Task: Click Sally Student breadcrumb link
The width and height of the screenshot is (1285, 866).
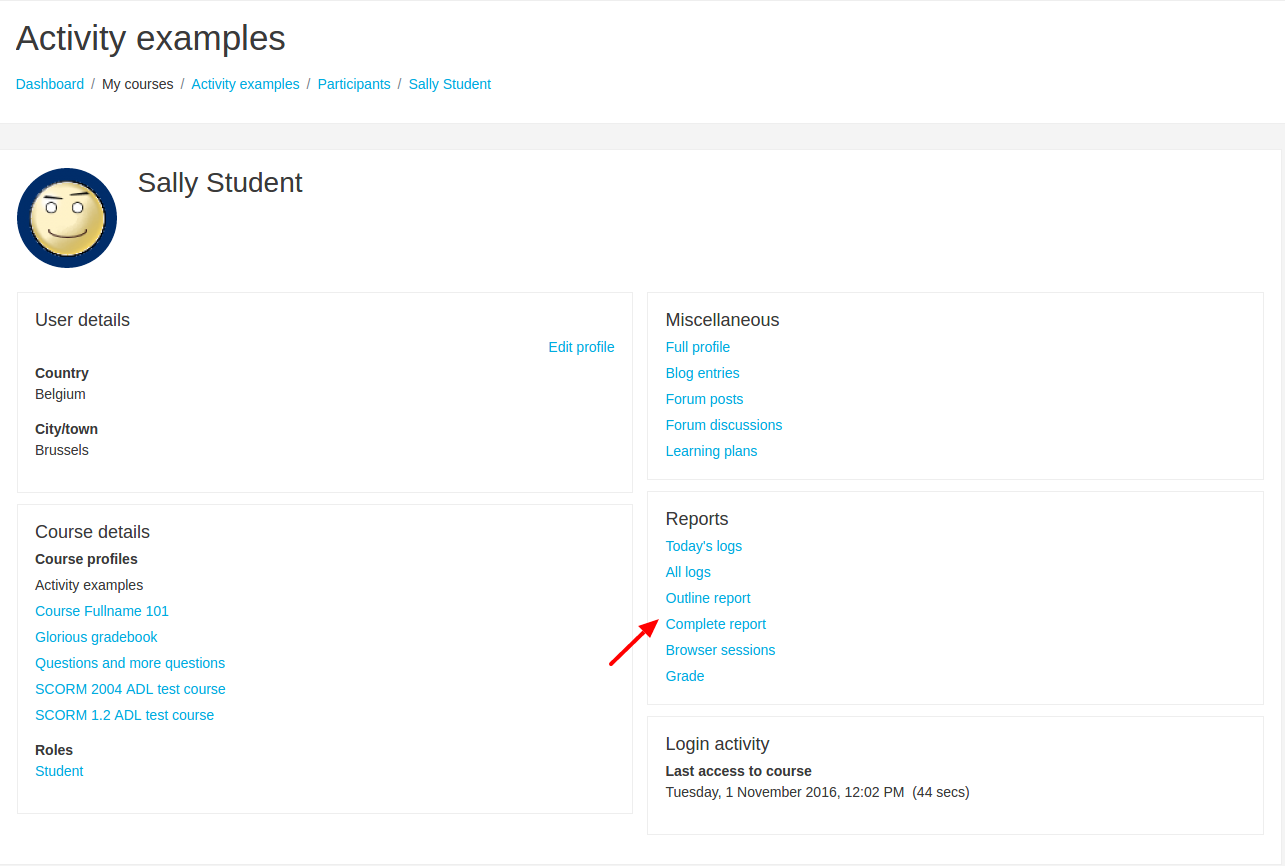Action: pos(450,84)
